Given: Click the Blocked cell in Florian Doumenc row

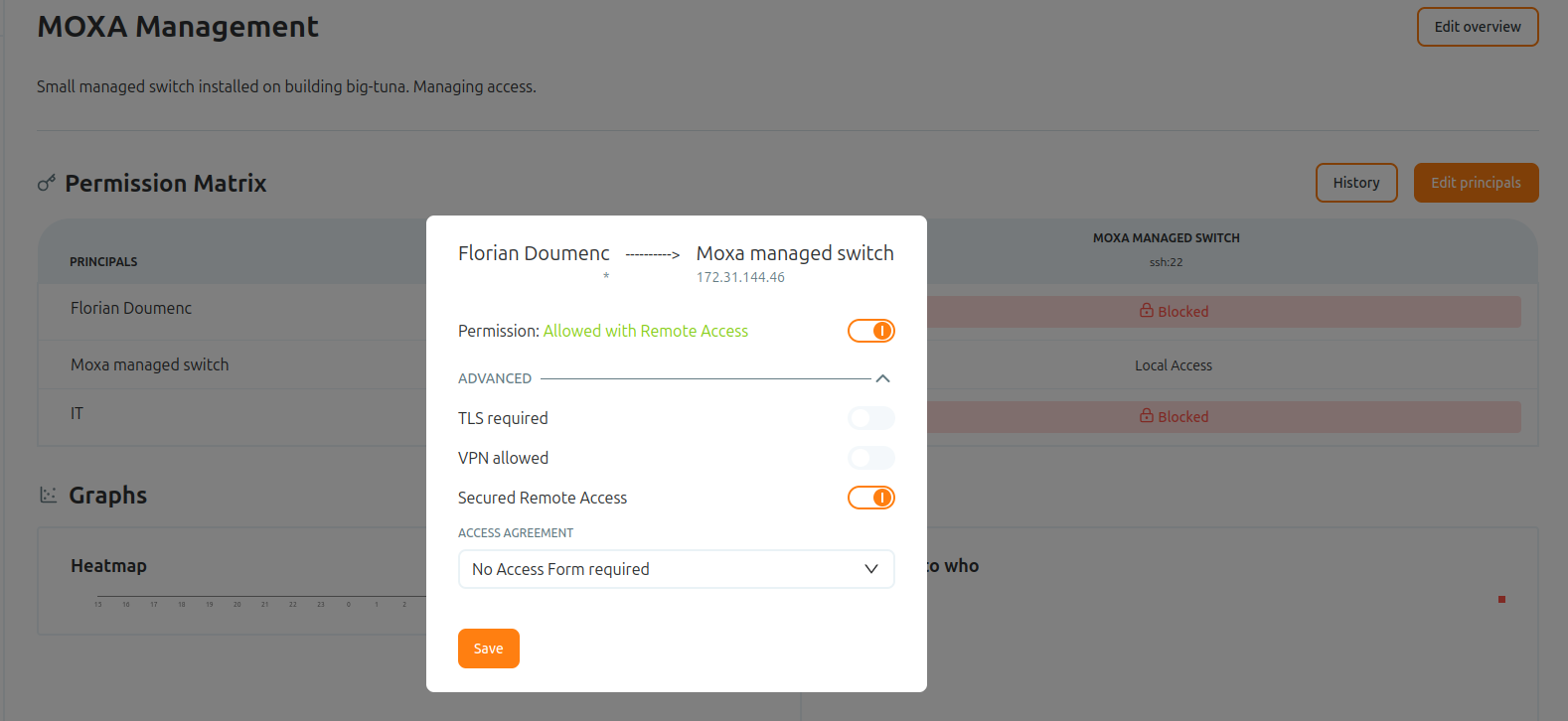Looking at the screenshot, I should tap(1174, 312).
